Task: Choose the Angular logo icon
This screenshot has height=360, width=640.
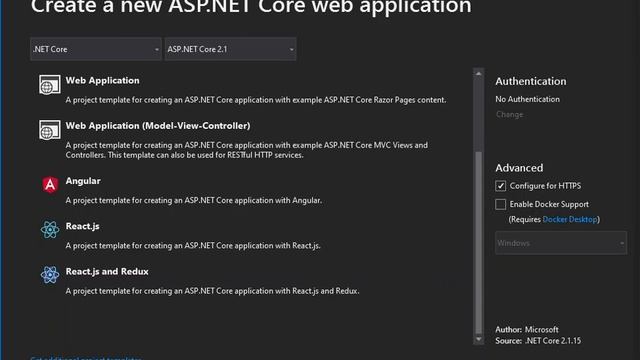Action: coord(50,184)
